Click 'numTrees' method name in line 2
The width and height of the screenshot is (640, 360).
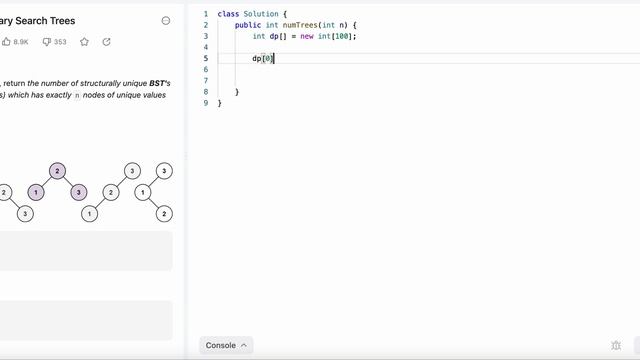coord(300,25)
